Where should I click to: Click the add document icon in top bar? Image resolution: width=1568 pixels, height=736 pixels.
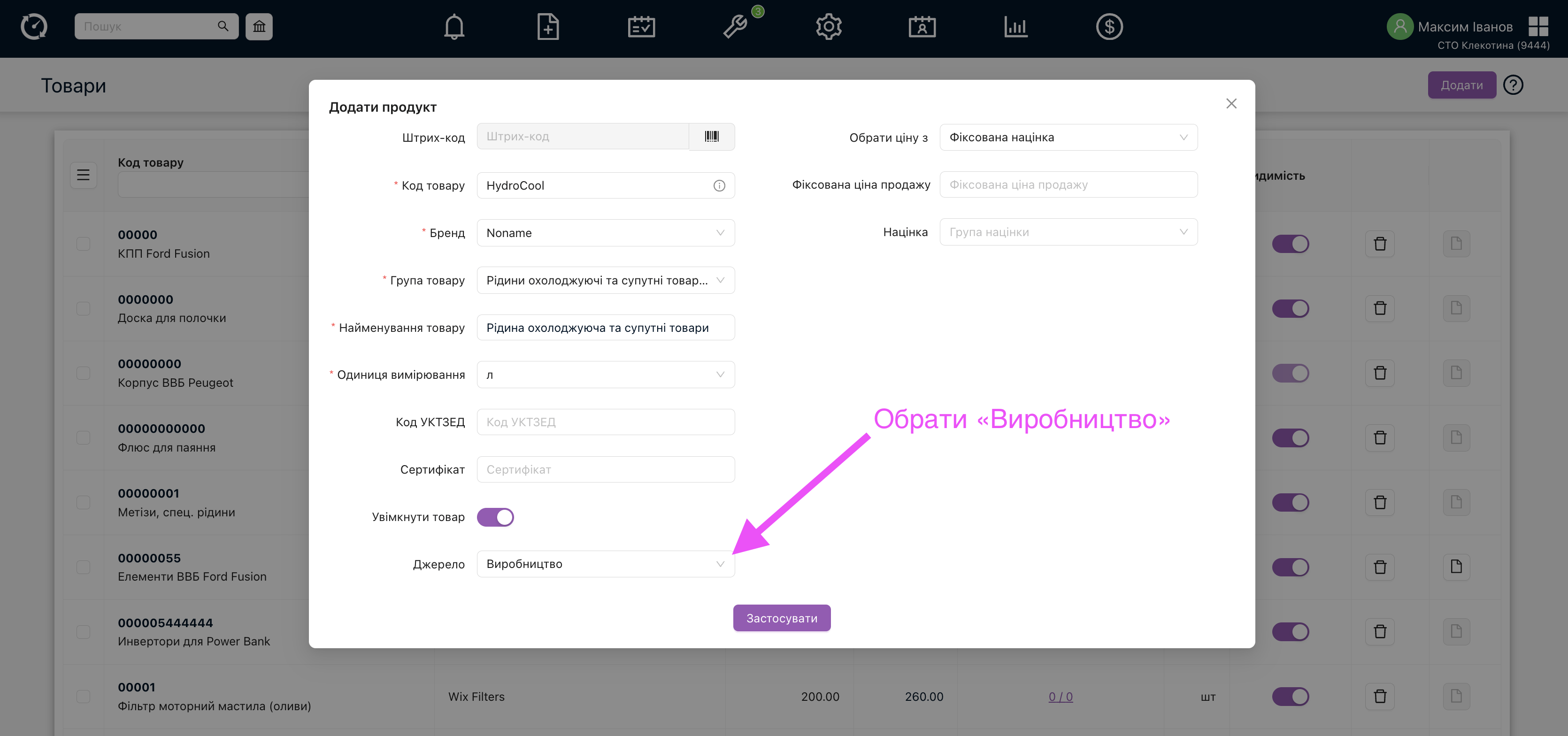(x=547, y=27)
